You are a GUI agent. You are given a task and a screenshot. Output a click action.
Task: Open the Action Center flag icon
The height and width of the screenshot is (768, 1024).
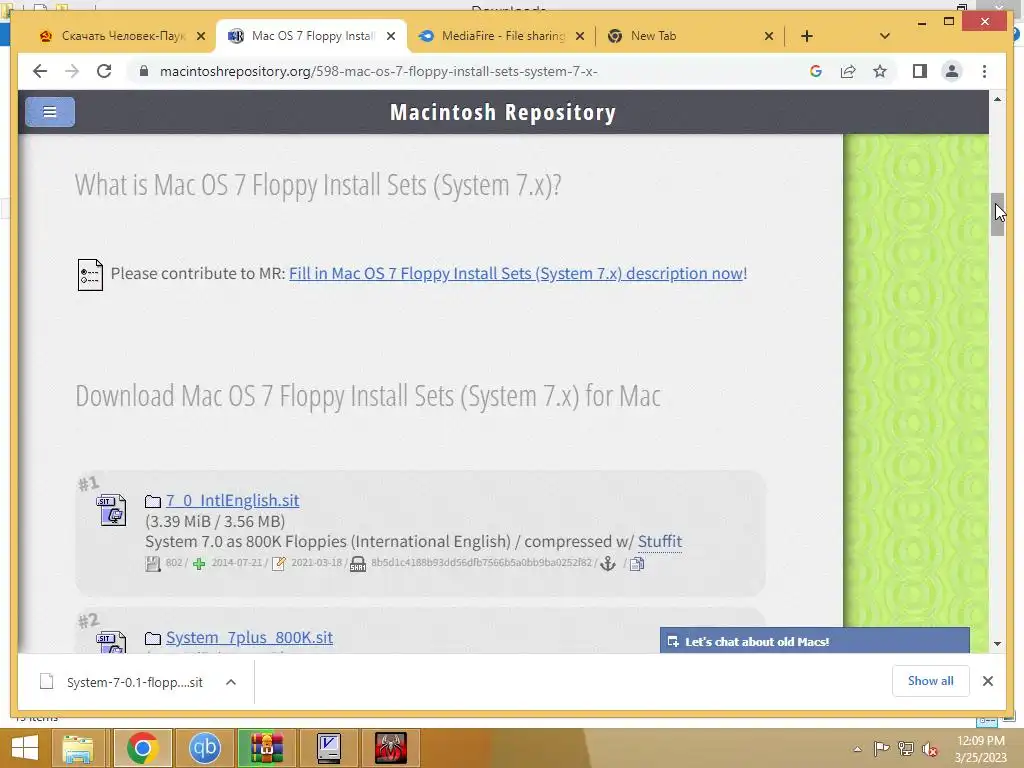881,749
